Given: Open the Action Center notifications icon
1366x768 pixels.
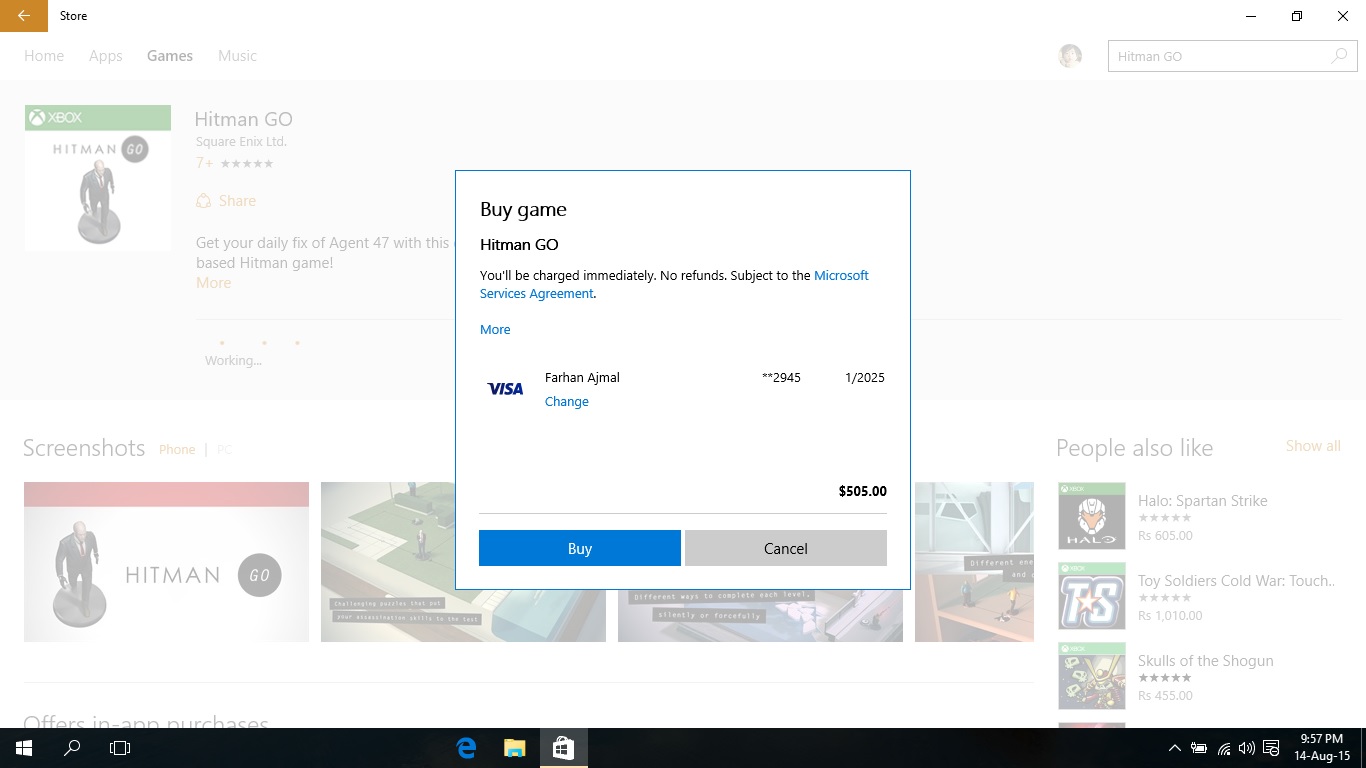Looking at the screenshot, I should click(x=1271, y=748).
